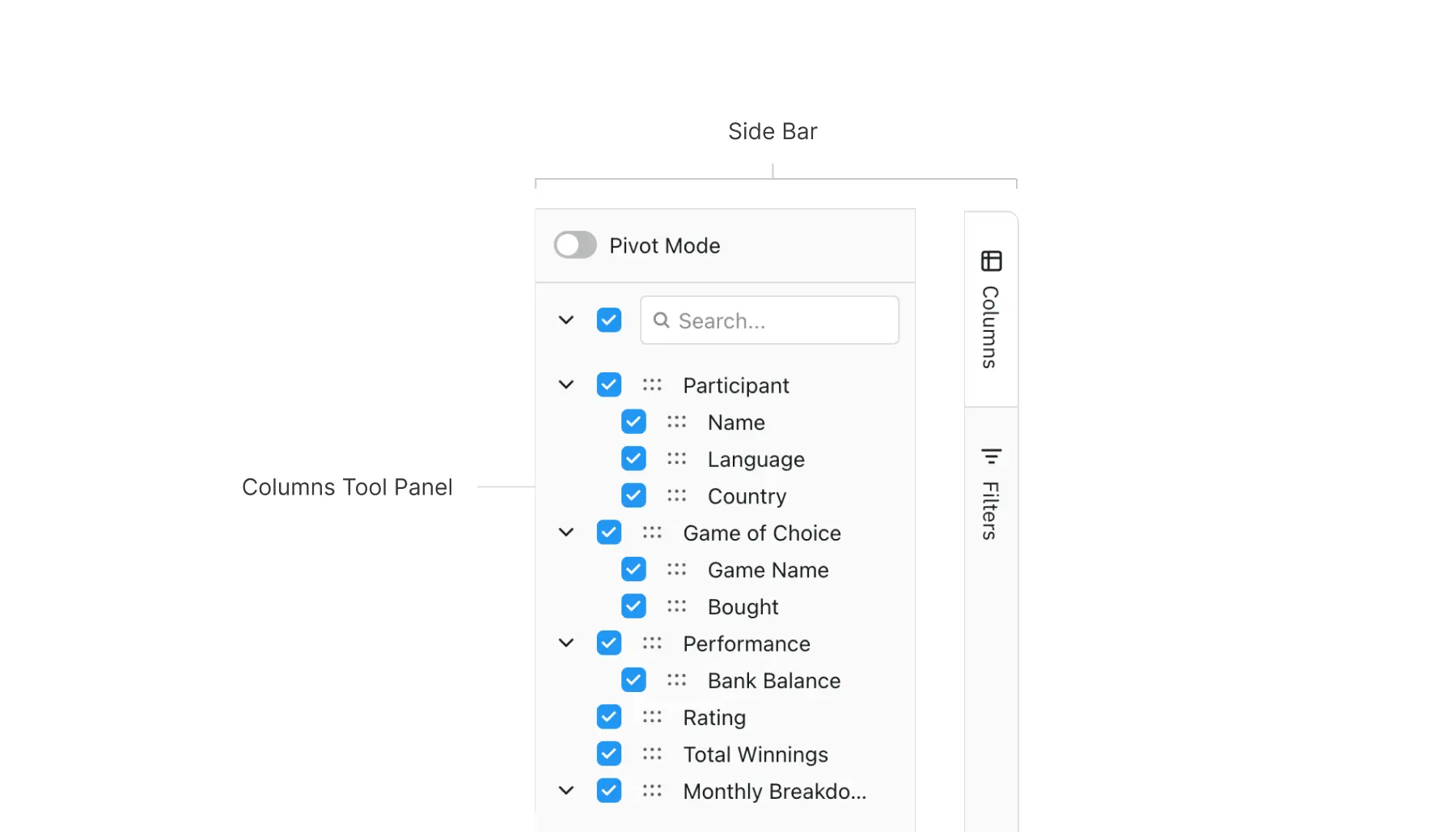The height and width of the screenshot is (832, 1456).
Task: Open the Filters side bar tab
Action: [x=991, y=494]
